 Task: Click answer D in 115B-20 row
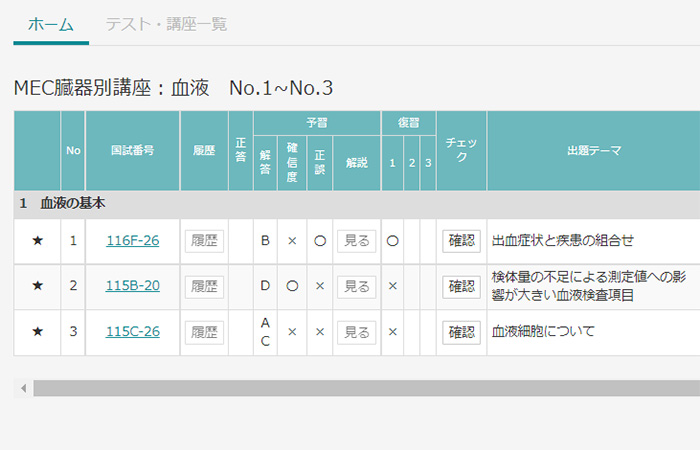point(265,286)
